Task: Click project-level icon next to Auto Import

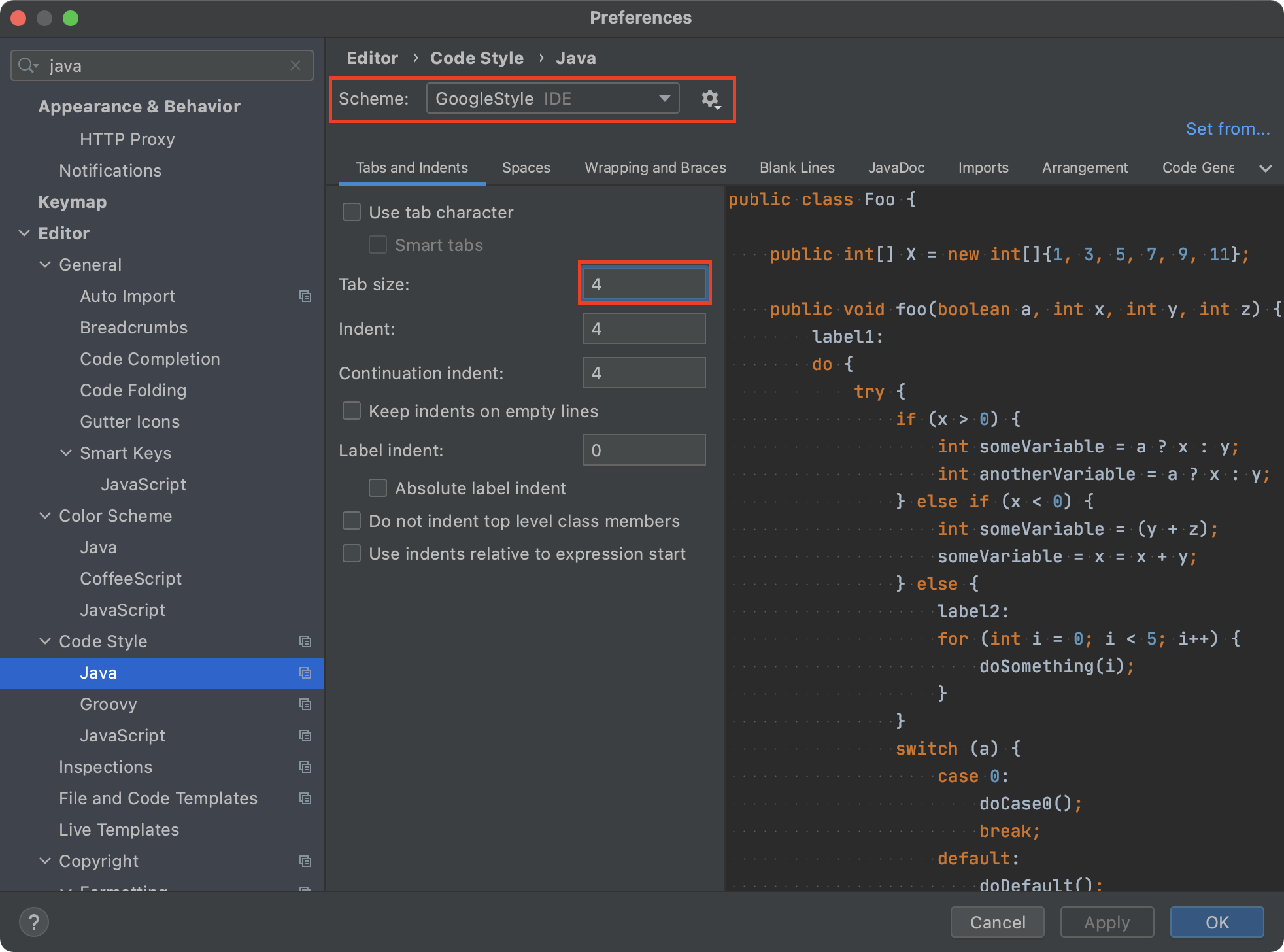Action: [305, 296]
